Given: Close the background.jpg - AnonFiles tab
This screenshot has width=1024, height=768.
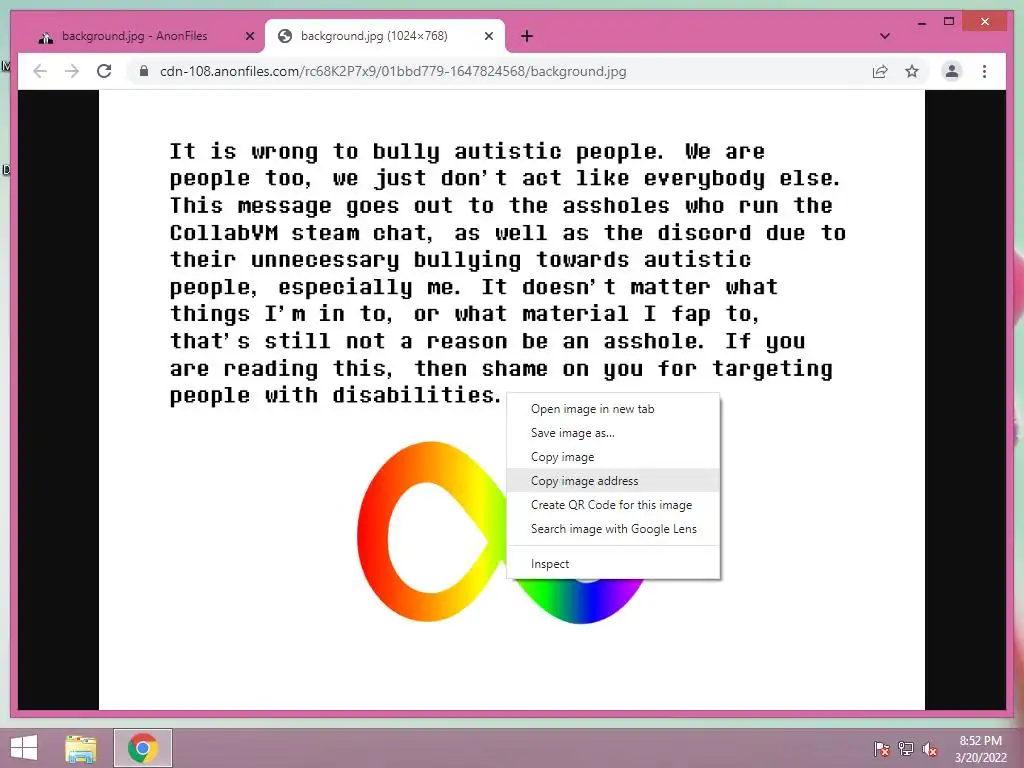Looking at the screenshot, I should click(x=249, y=37).
